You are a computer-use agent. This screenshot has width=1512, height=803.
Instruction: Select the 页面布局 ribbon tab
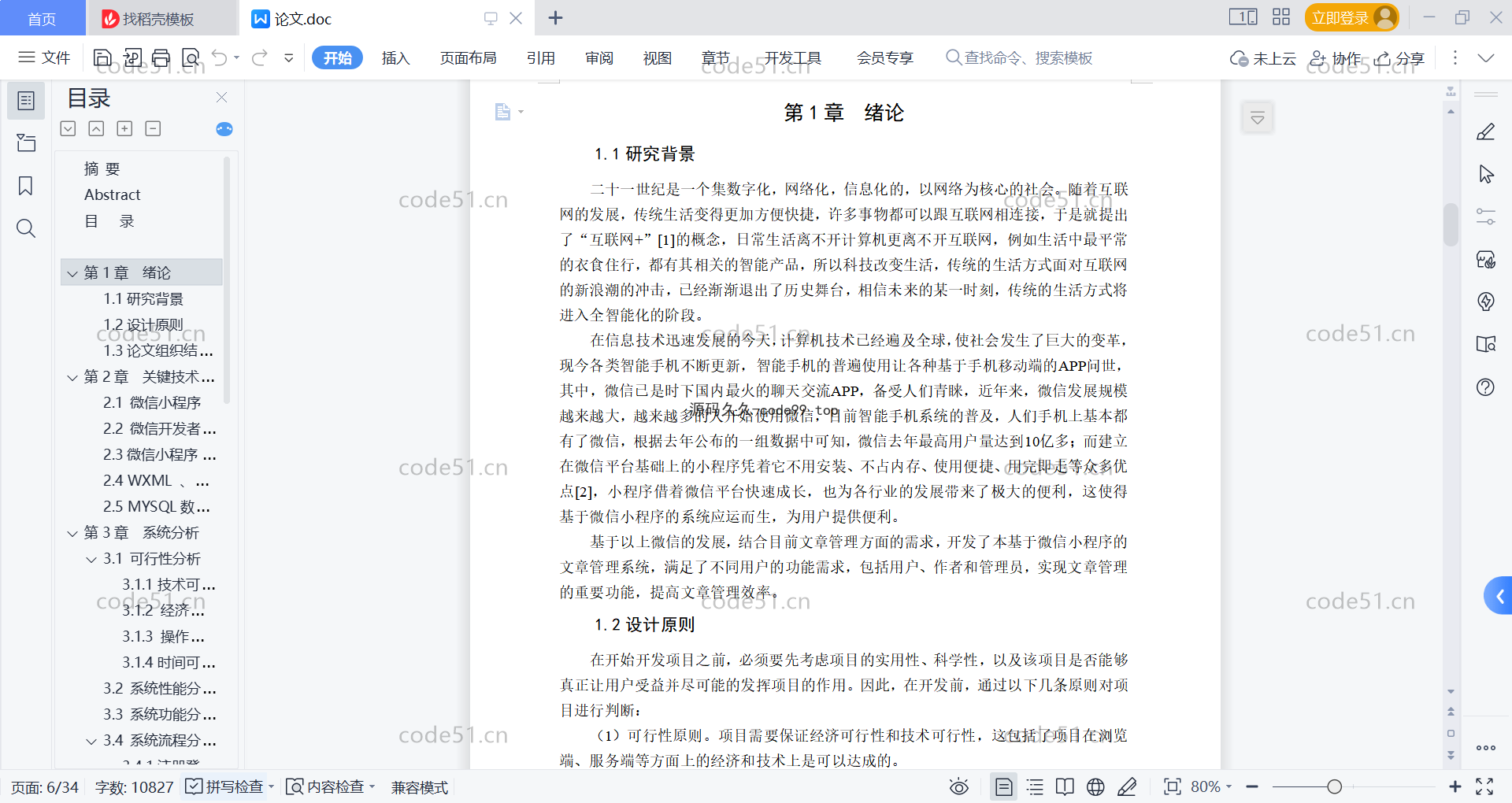click(468, 57)
